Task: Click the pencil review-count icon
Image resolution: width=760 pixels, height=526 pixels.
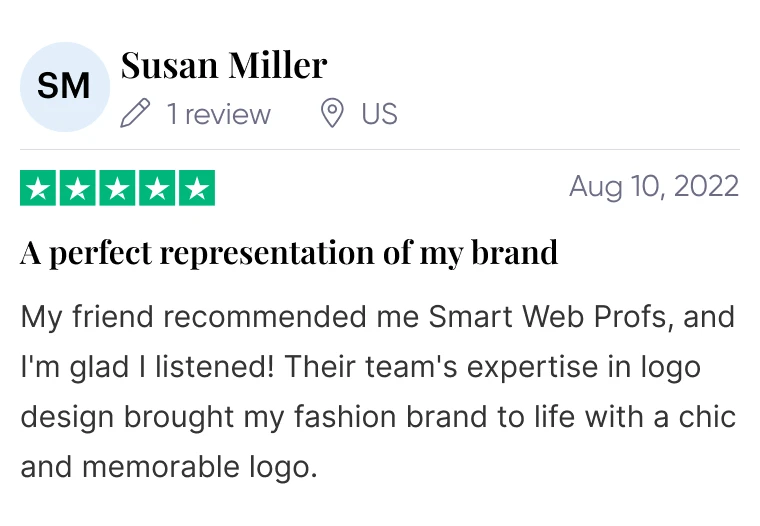Action: tap(135, 113)
